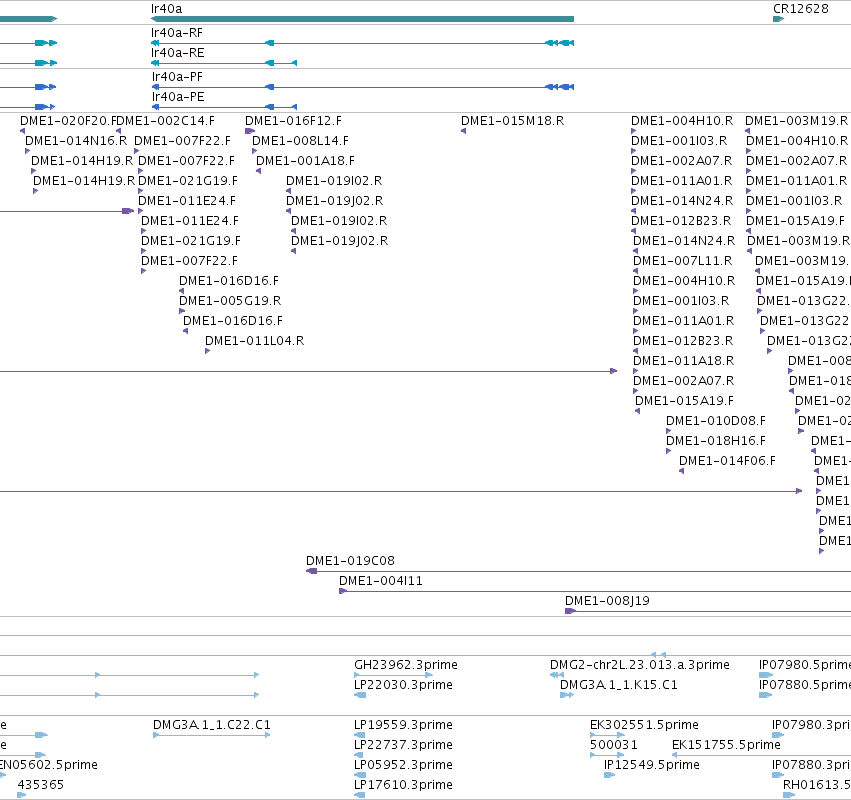The image size is (851, 800).
Task: Click the DME1-005G19.R read label
Action: (230, 301)
